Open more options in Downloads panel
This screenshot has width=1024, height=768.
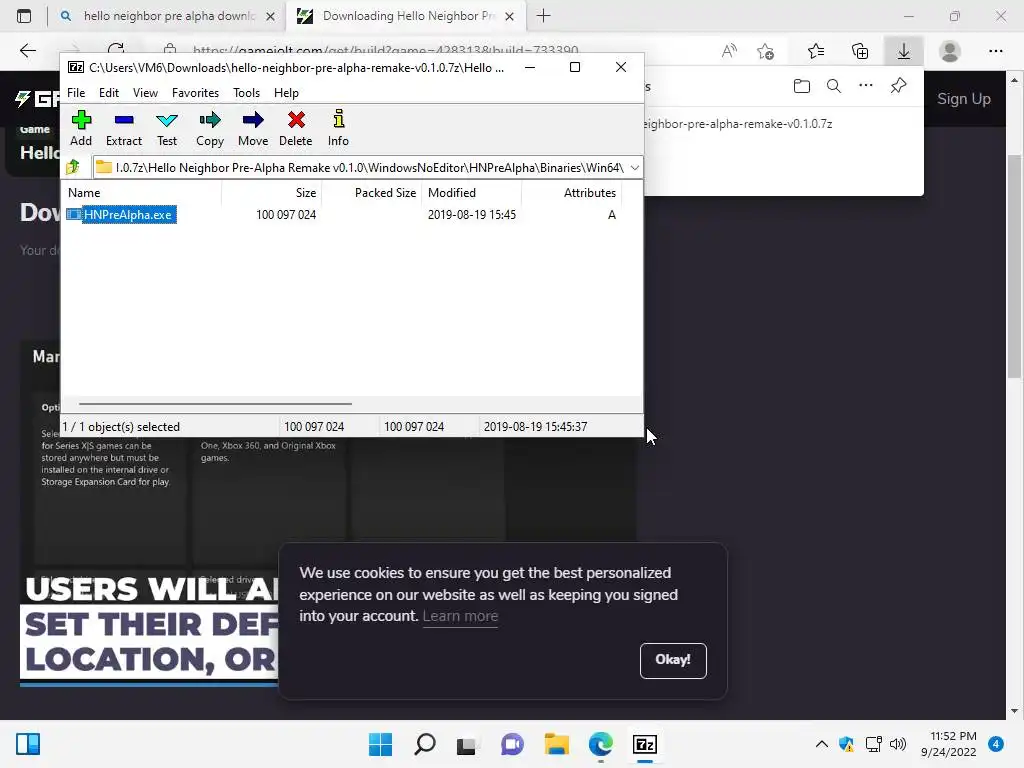[866, 86]
